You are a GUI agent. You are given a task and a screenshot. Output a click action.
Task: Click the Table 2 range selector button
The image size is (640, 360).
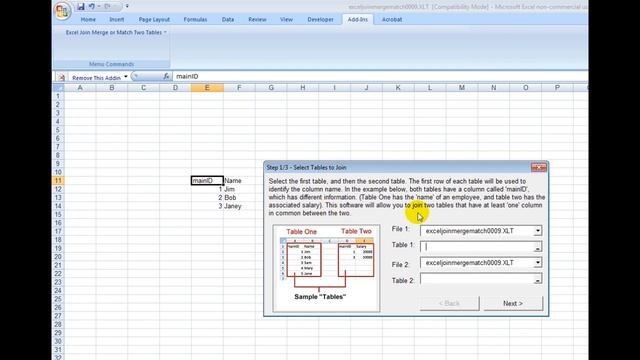click(538, 279)
